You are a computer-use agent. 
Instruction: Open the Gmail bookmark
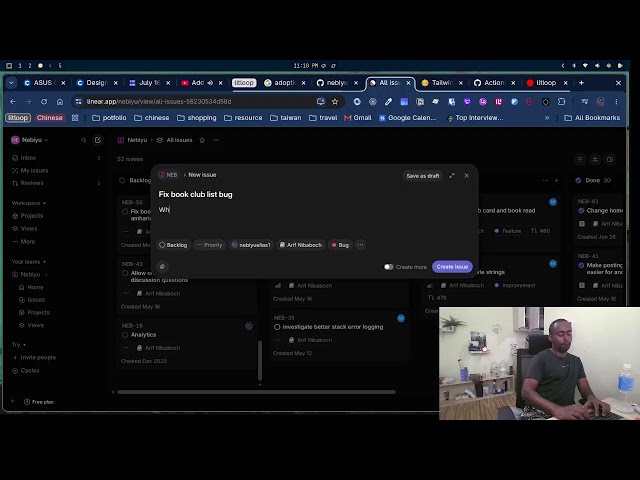[x=358, y=118]
